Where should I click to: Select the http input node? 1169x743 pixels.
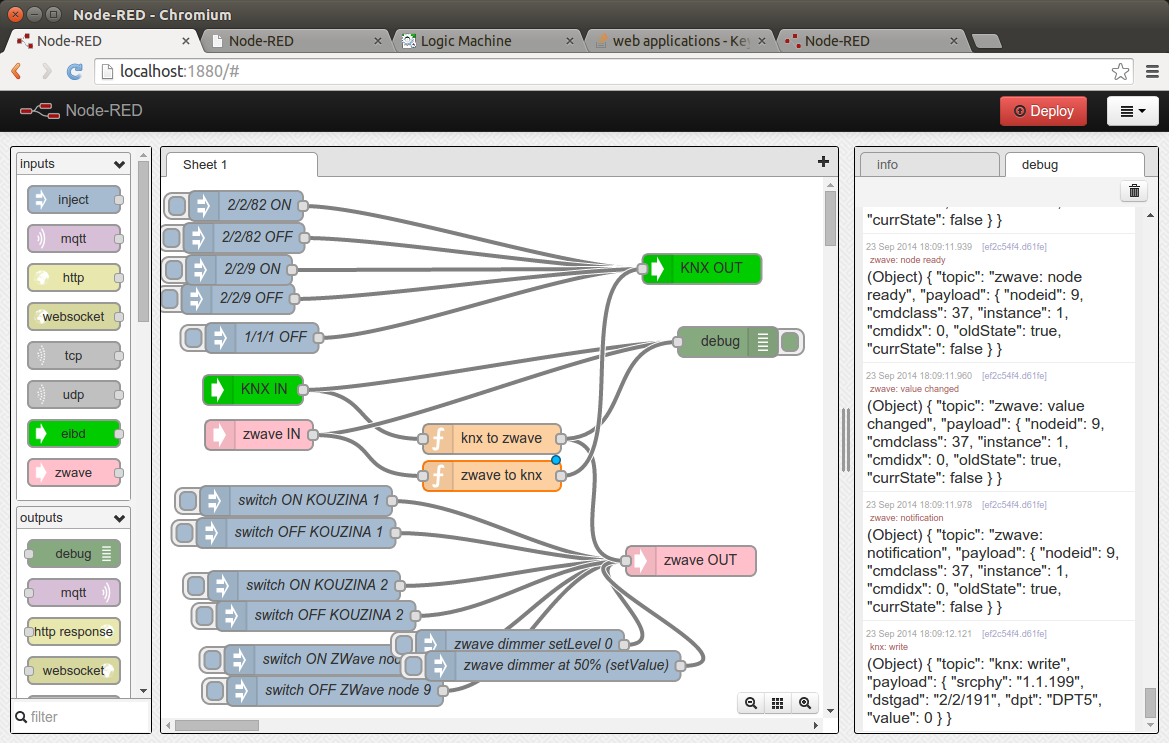pos(74,277)
